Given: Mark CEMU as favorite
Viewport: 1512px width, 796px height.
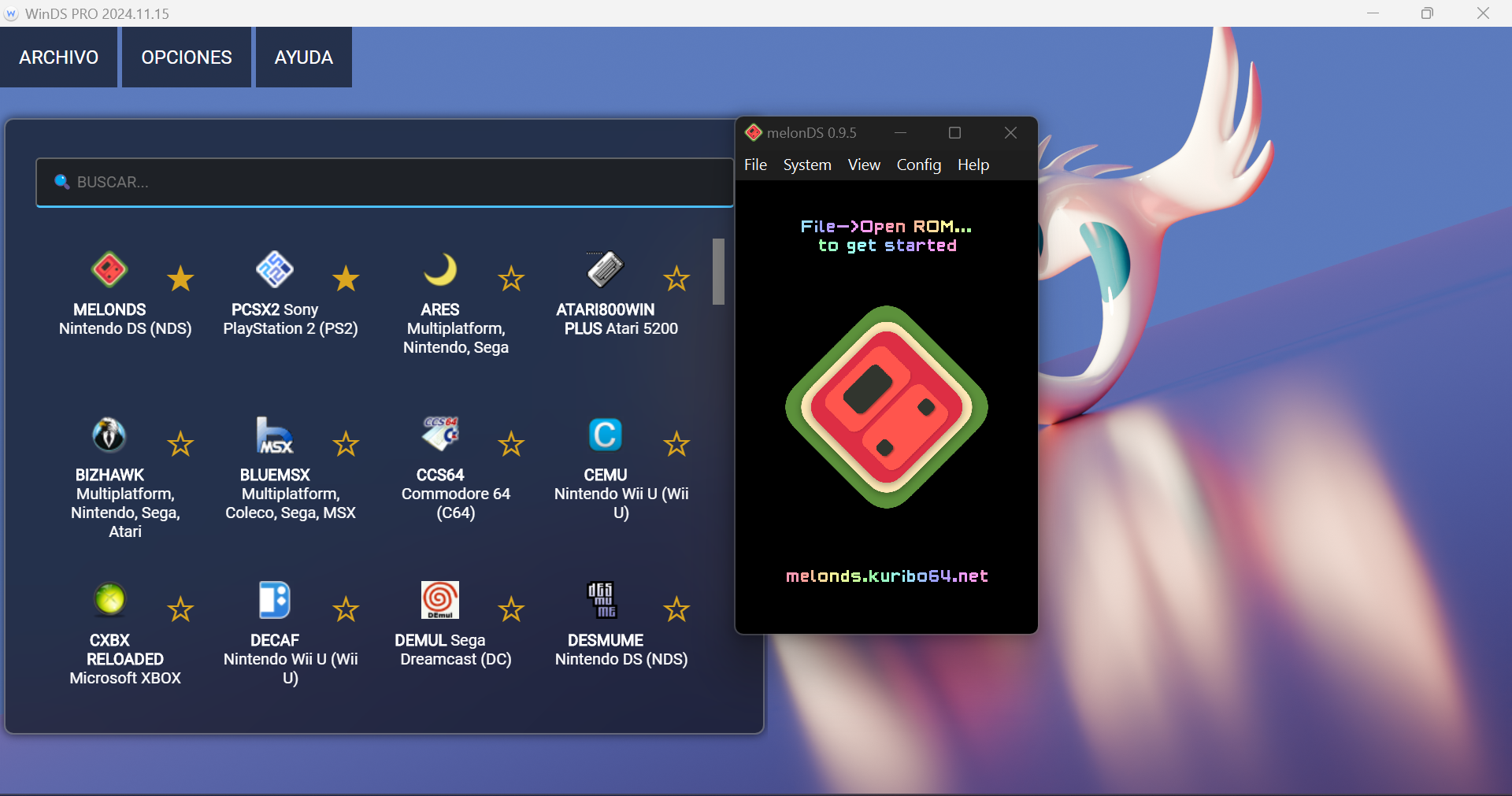Looking at the screenshot, I should pyautogui.click(x=676, y=444).
